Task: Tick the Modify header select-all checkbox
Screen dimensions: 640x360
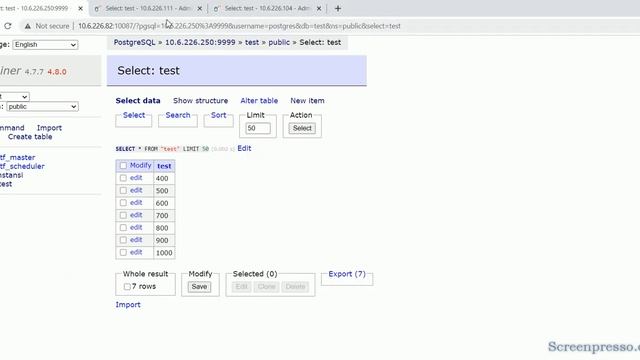Action: click(x=123, y=165)
